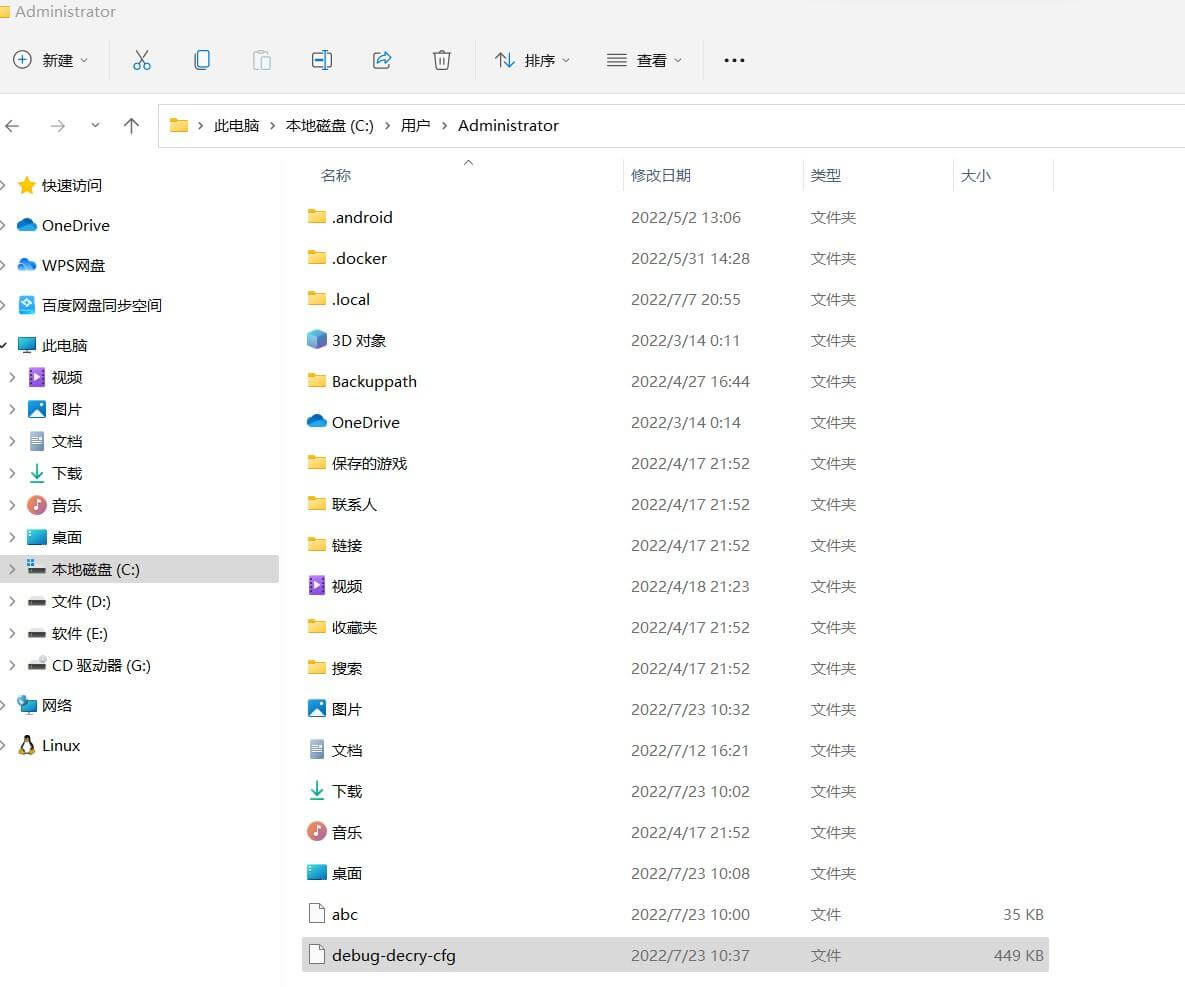Open the 新建 (new) menu

coord(52,60)
